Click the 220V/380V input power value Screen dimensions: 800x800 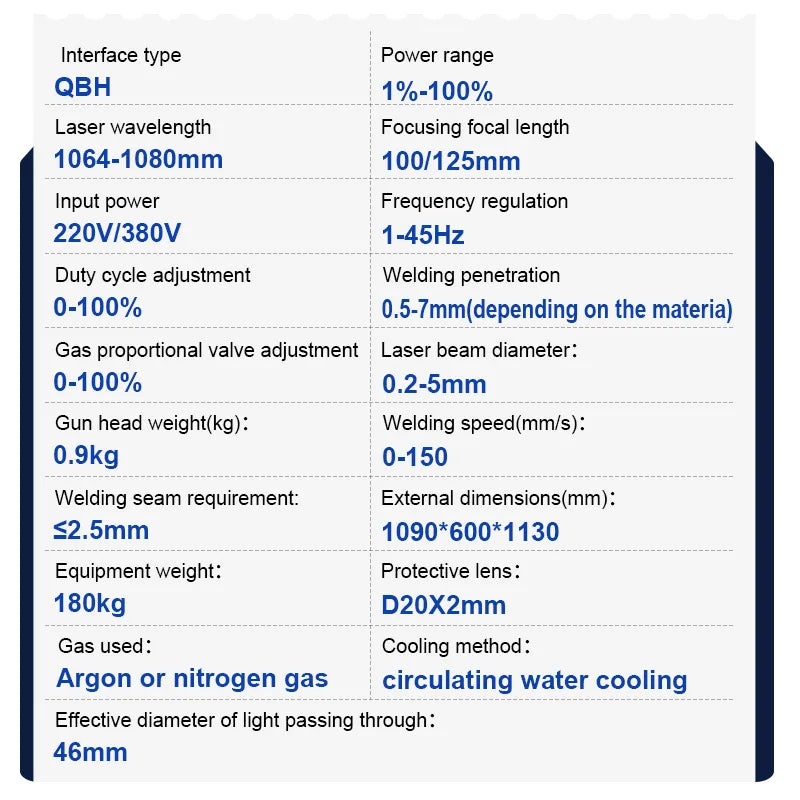pyautogui.click(x=117, y=233)
